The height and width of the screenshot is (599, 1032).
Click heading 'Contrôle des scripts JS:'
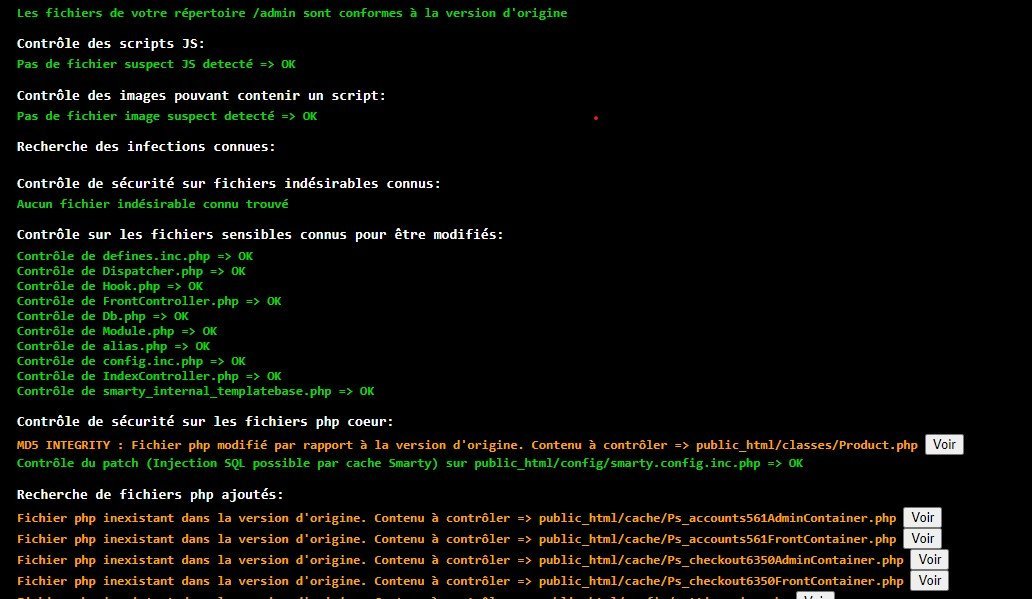111,43
